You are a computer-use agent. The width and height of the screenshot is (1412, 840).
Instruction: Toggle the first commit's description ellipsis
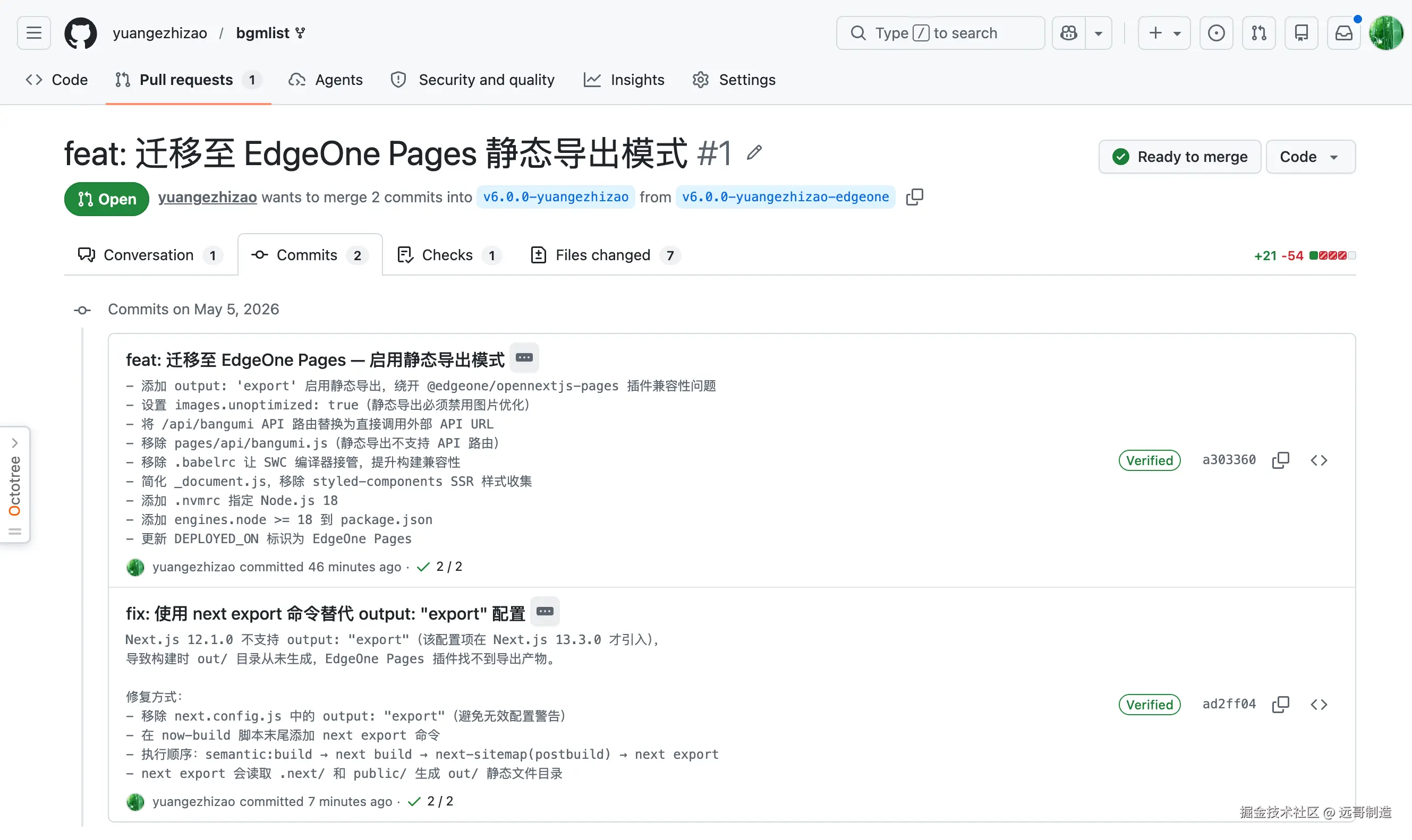[524, 358]
